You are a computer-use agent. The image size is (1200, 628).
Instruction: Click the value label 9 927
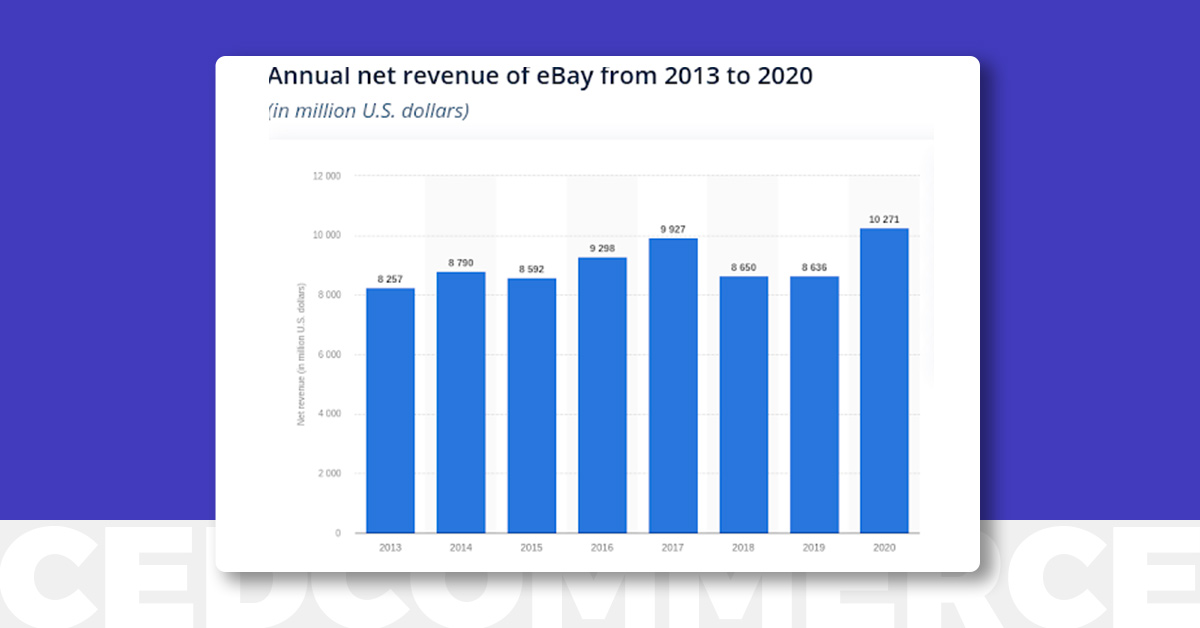[673, 229]
